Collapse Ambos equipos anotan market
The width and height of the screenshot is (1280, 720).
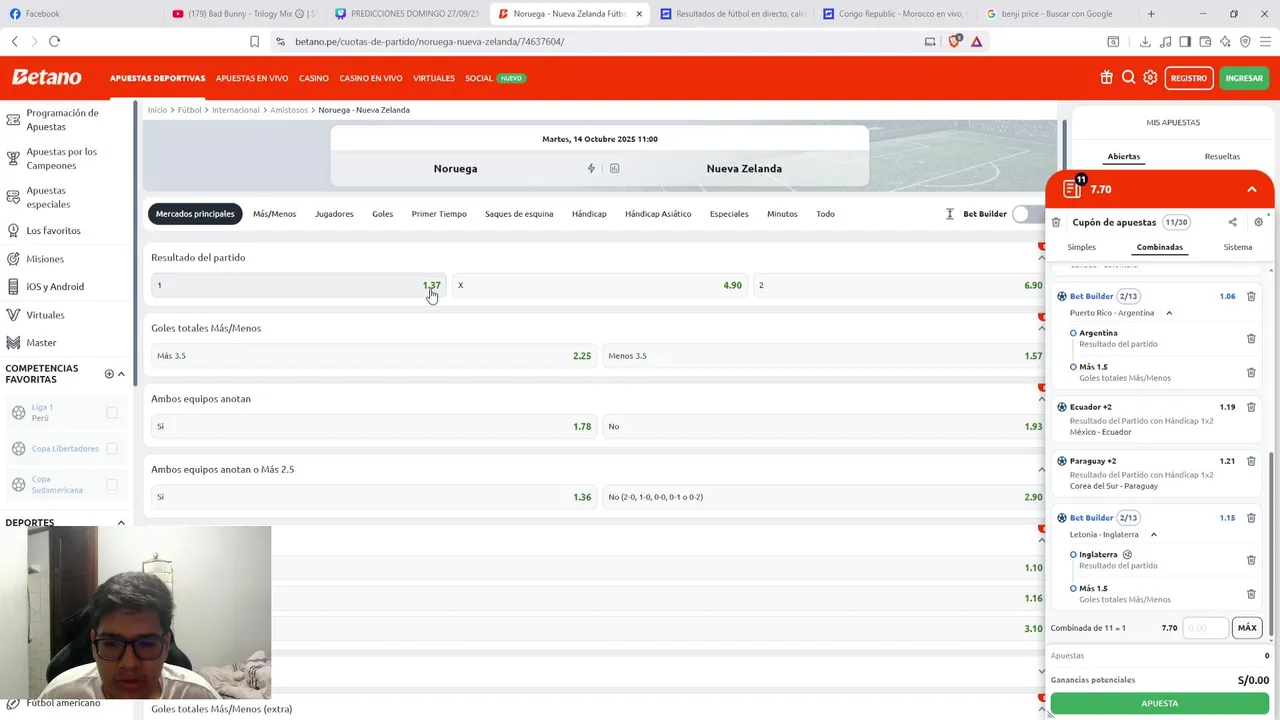click(x=1041, y=399)
